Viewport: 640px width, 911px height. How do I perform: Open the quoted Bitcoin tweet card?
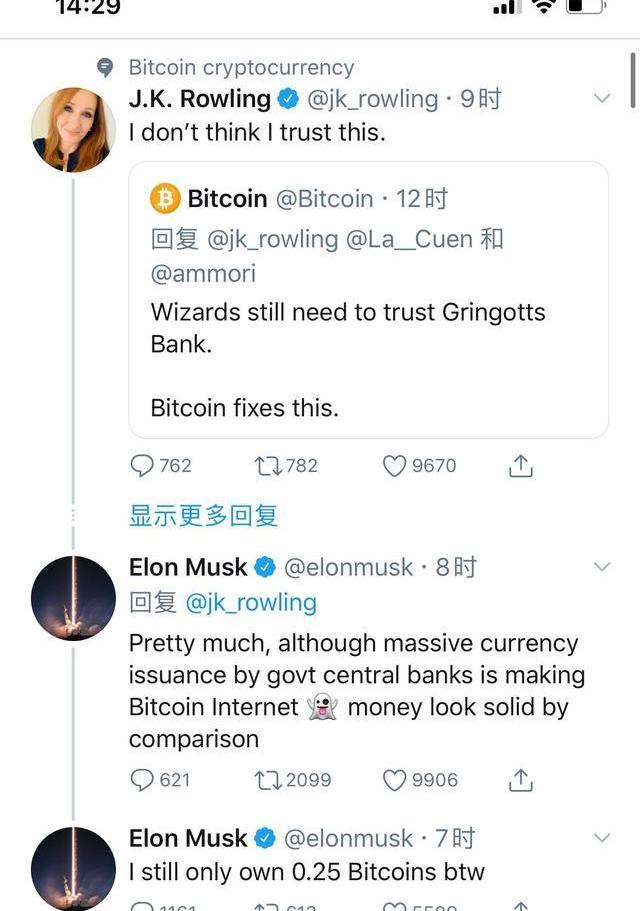click(x=368, y=300)
